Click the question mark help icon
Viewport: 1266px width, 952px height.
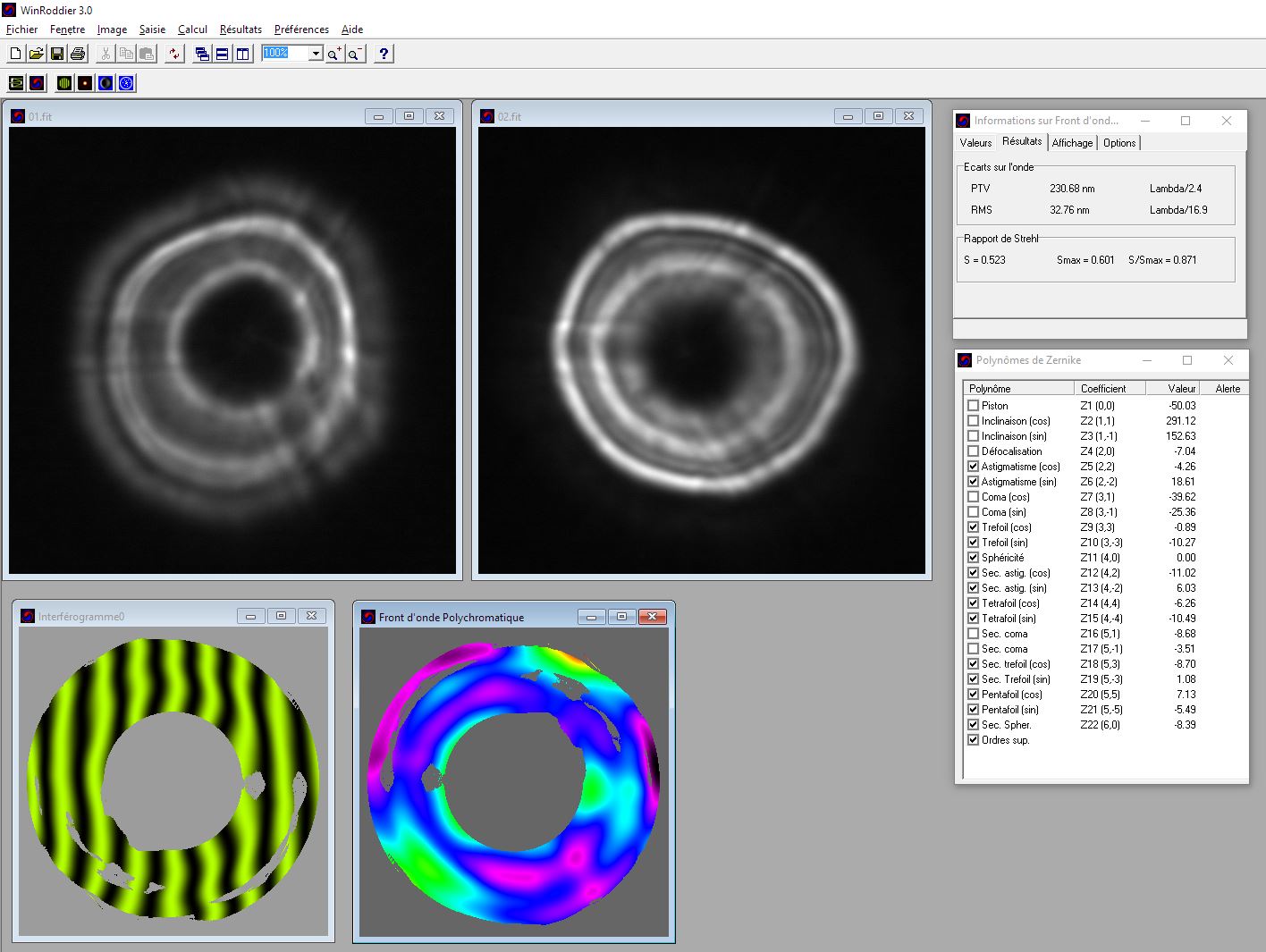click(x=384, y=54)
